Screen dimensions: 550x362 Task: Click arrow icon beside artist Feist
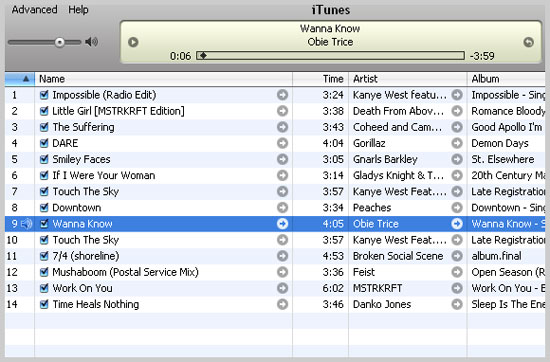coord(457,272)
